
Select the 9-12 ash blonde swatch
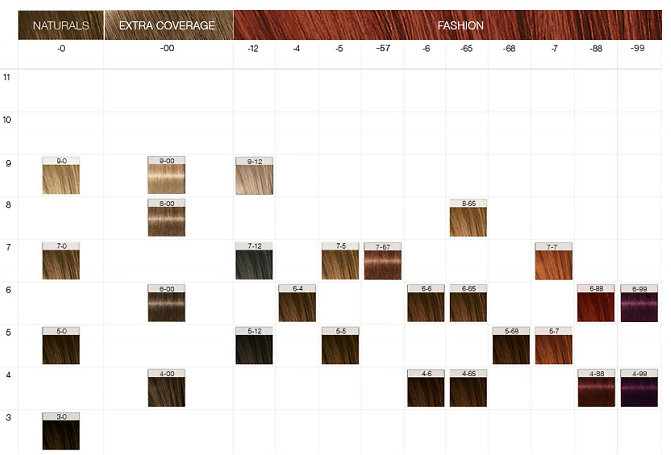pos(254,176)
